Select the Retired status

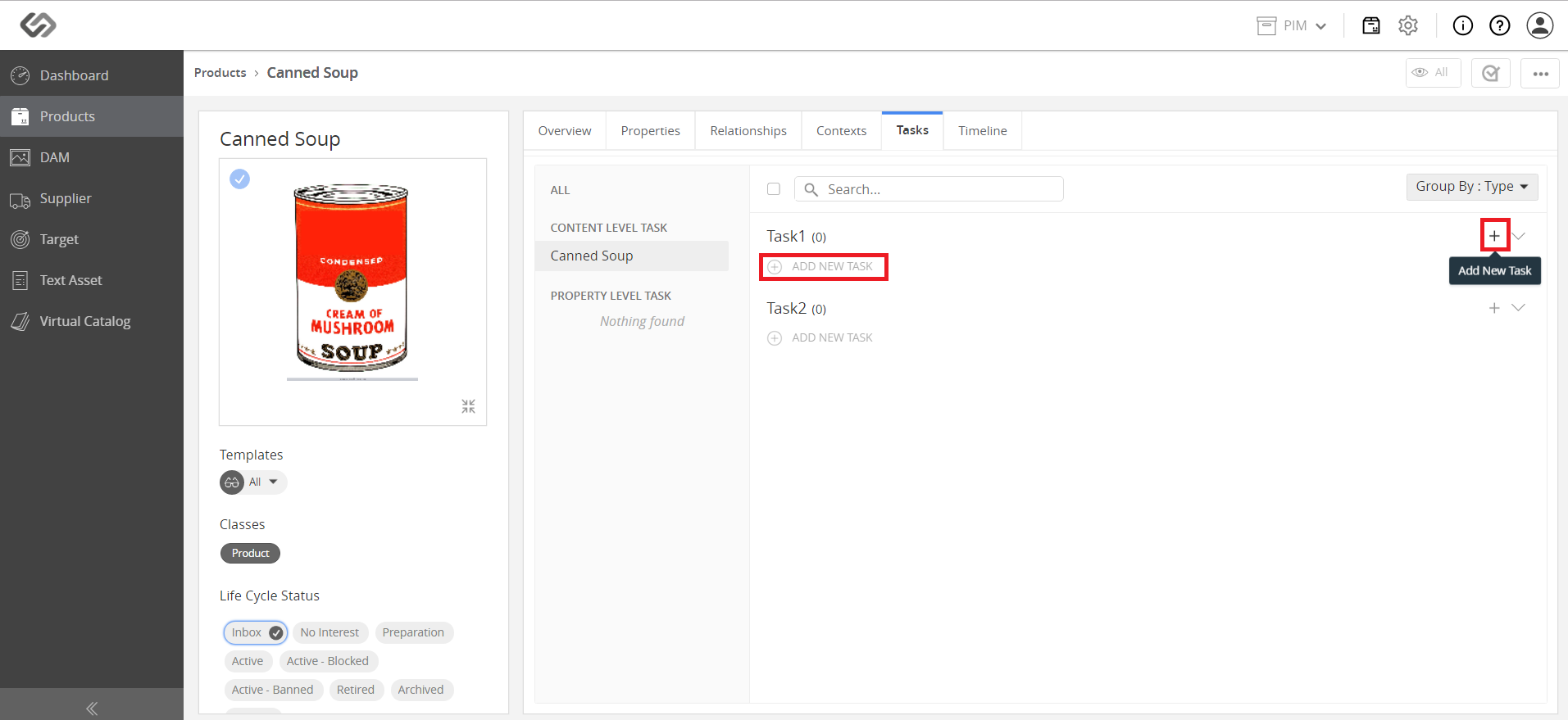click(356, 690)
